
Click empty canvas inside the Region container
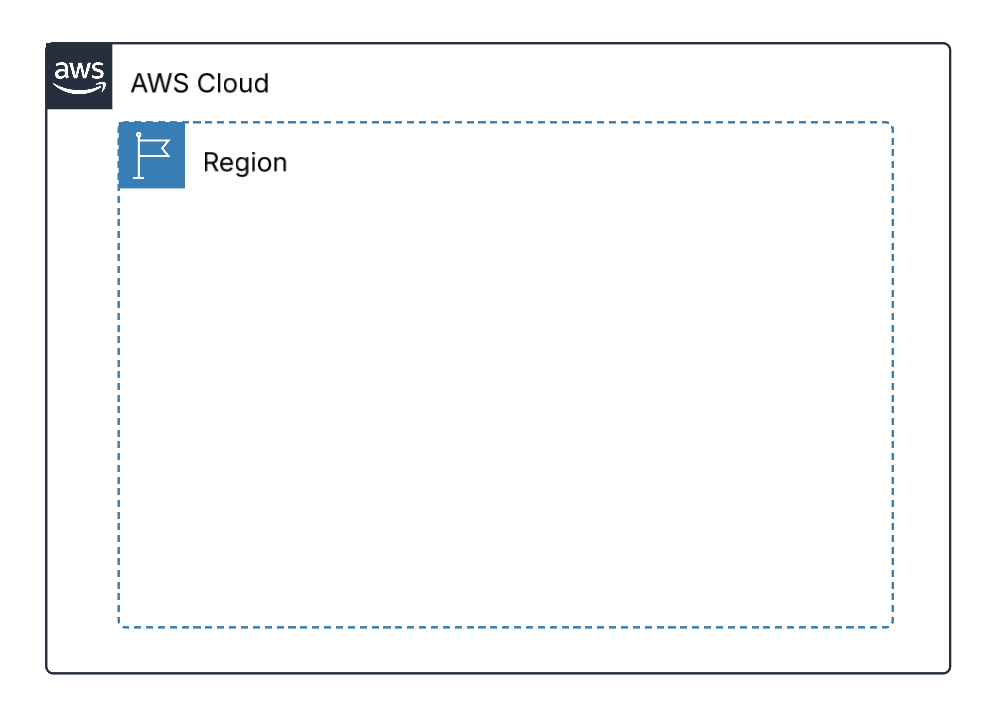[506, 402]
